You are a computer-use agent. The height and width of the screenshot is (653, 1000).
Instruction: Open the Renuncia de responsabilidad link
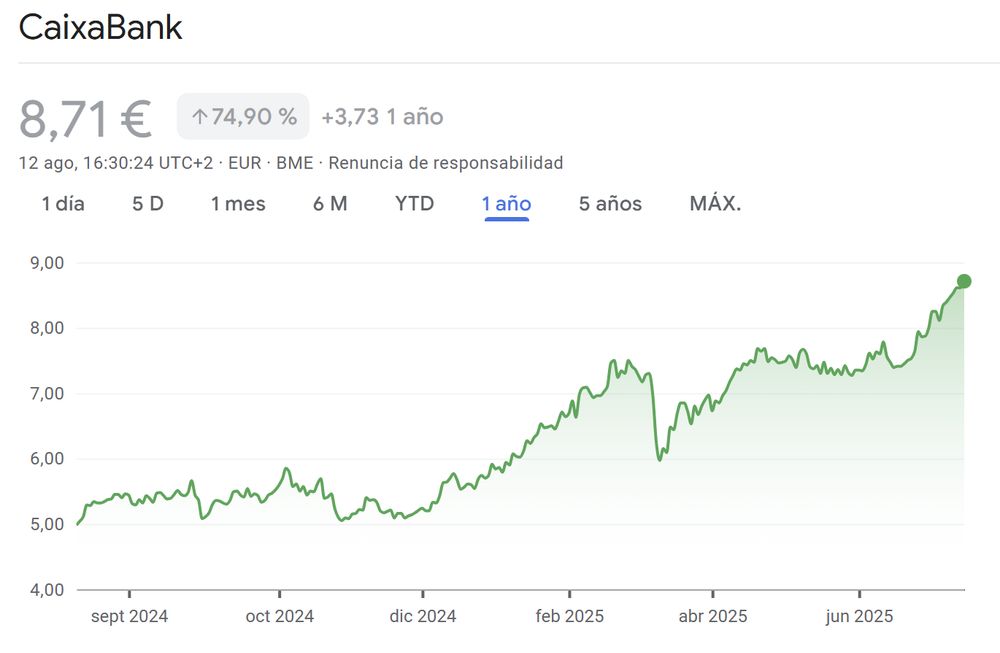coord(445,163)
